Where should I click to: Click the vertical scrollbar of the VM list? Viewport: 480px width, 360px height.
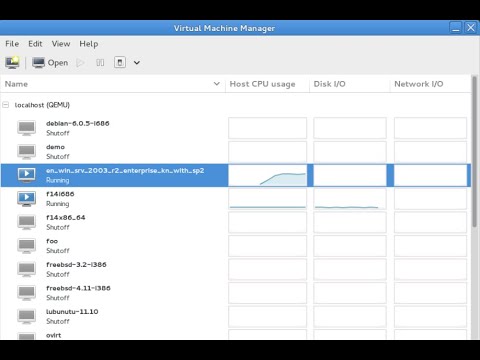474,152
